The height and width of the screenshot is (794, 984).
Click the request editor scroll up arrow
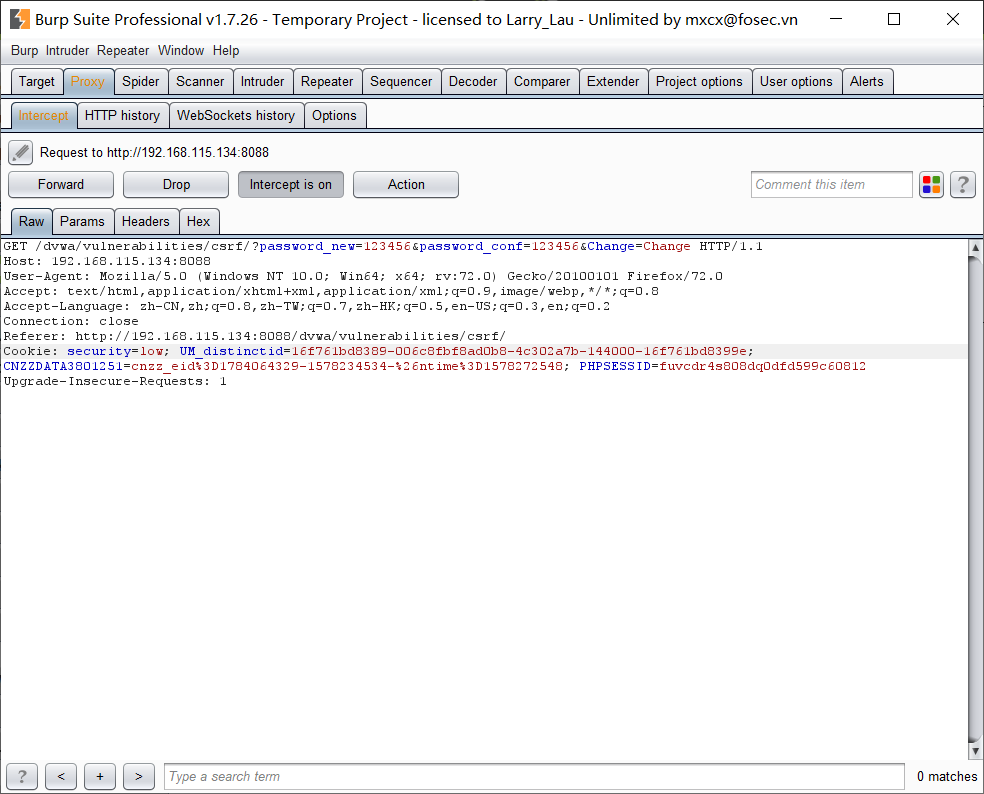975,247
